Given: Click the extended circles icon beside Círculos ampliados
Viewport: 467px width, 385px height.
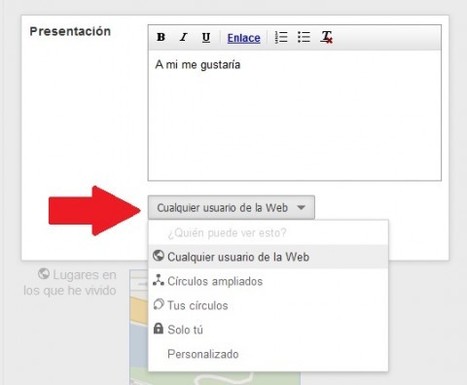Looking at the screenshot, I should point(158,280).
